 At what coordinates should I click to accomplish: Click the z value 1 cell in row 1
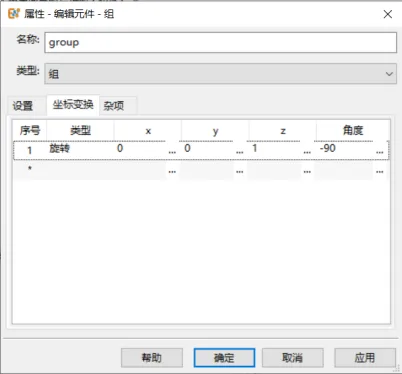click(275, 149)
